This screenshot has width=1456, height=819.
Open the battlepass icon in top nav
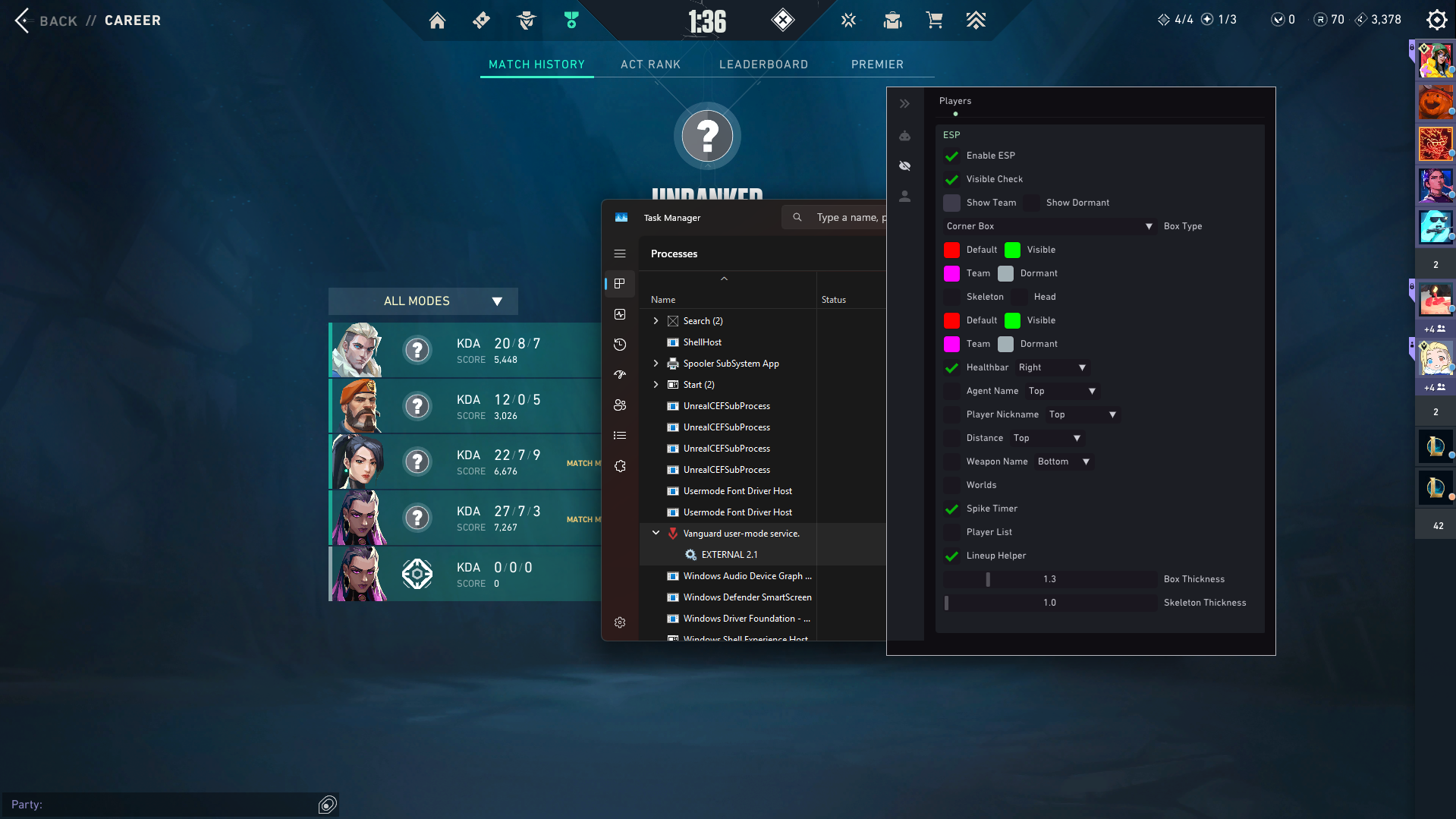pos(481,20)
